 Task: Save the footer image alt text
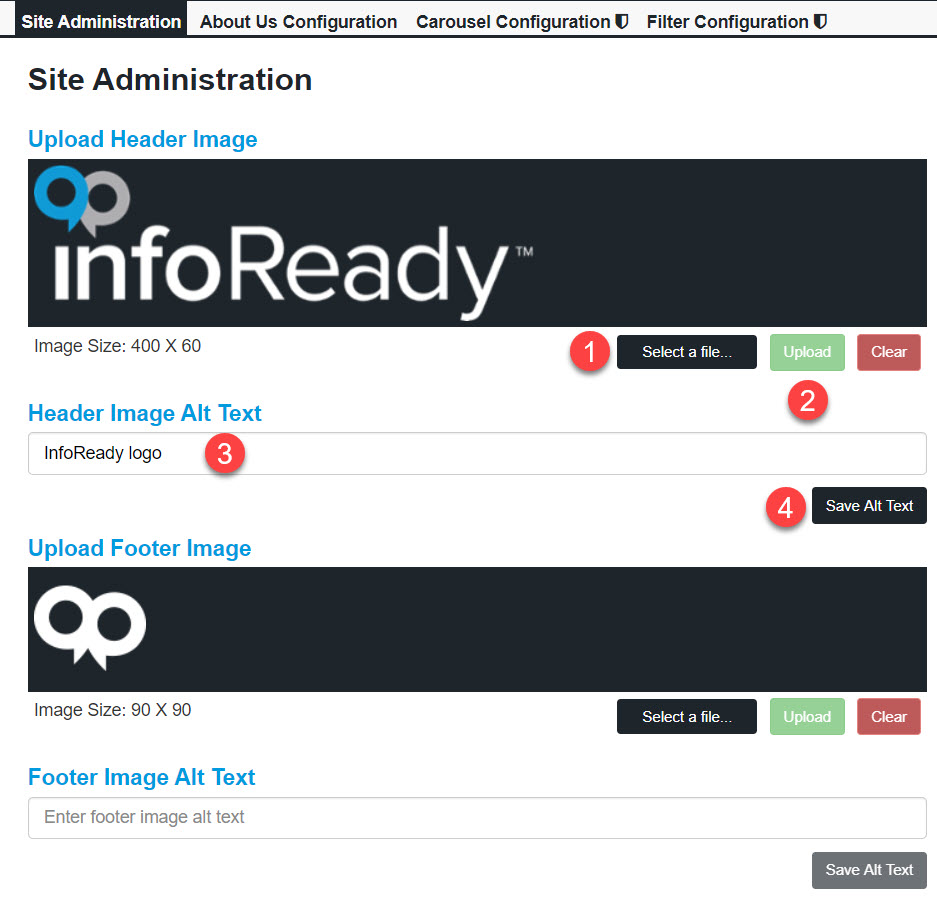tap(869, 870)
